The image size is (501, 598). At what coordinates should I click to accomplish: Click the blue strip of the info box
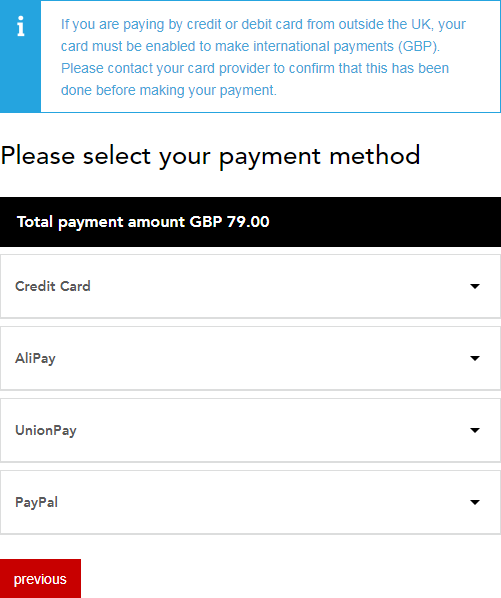pyautogui.click(x=20, y=56)
